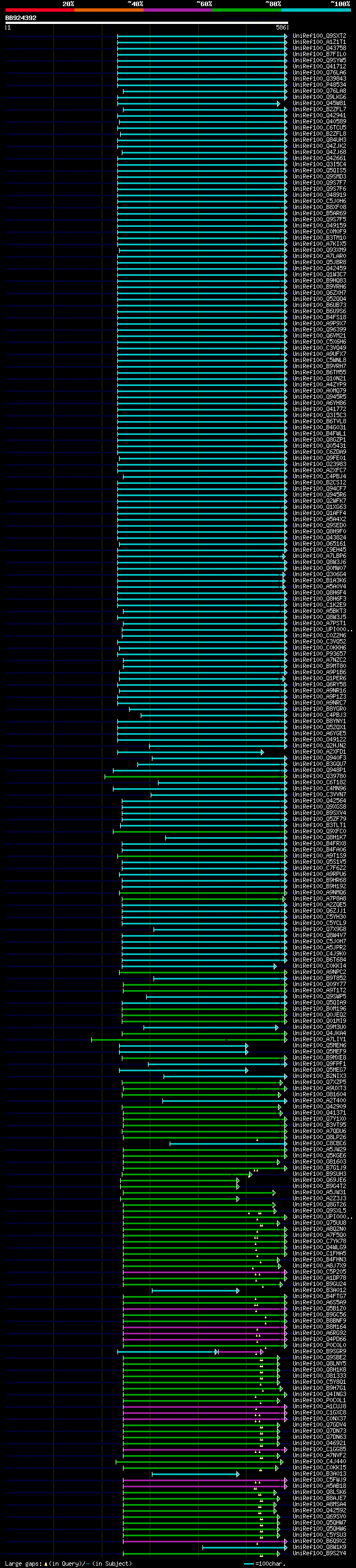Select the UniRef100_A9T1S9 label
The height and width of the screenshot is (1568, 356).
[x=319, y=856]
